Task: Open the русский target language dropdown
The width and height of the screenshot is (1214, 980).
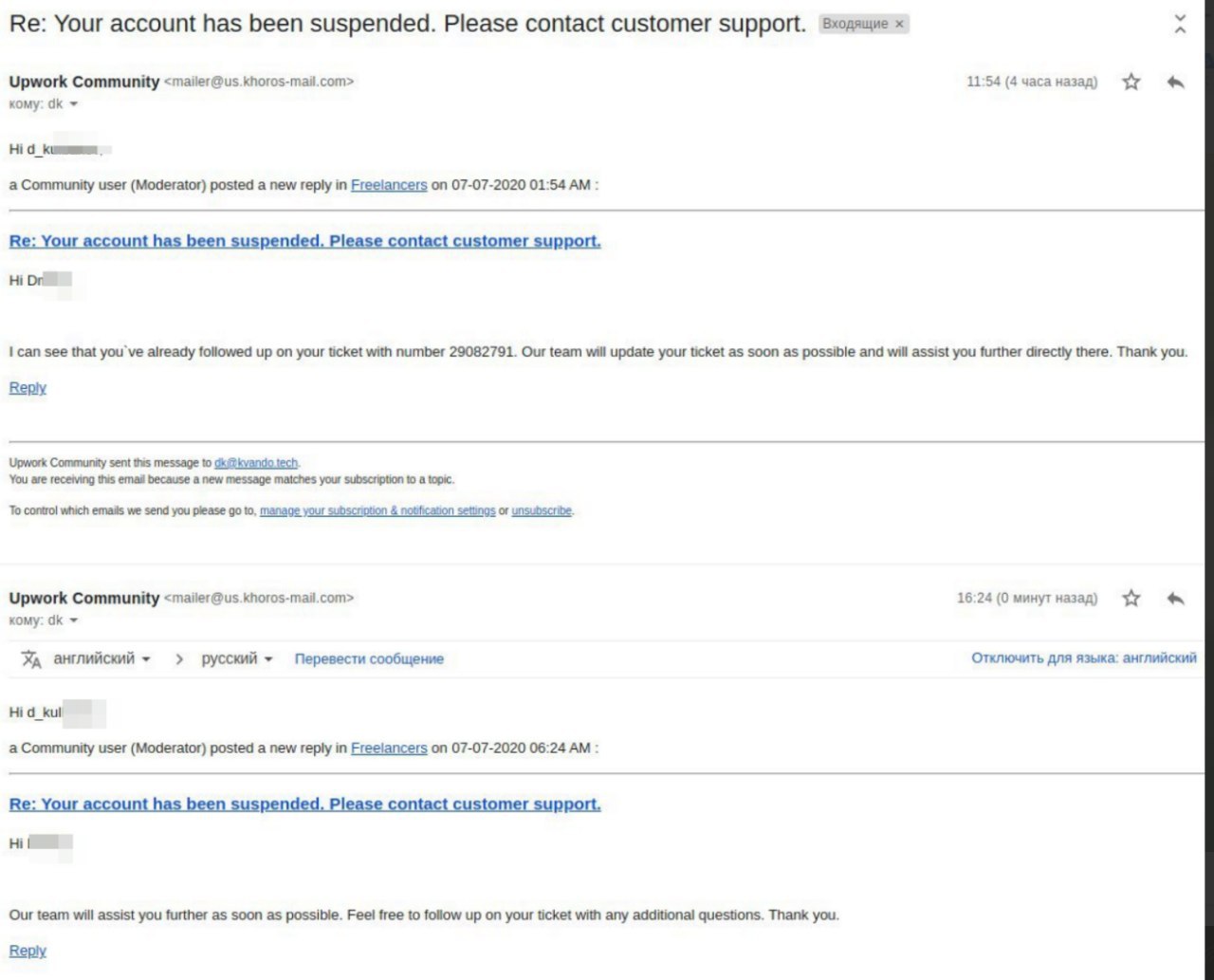Action: (236, 658)
